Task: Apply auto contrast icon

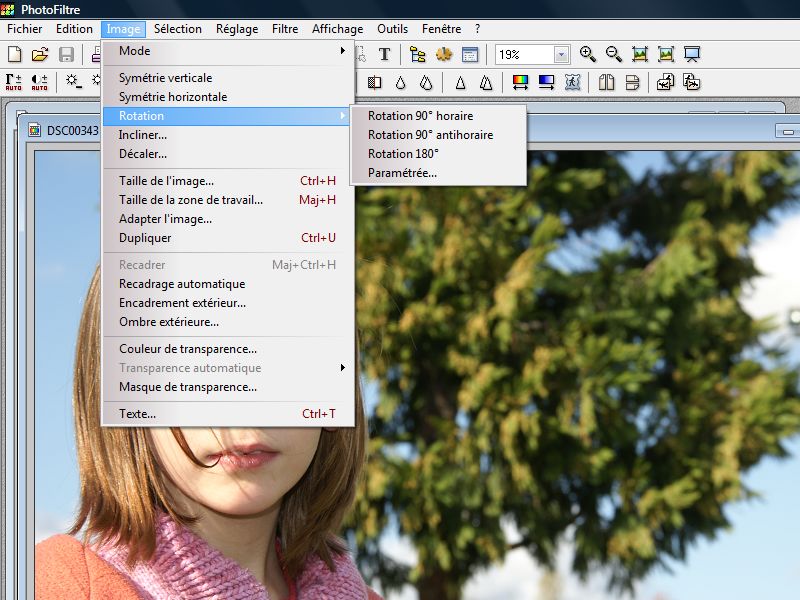Action: click(x=39, y=82)
